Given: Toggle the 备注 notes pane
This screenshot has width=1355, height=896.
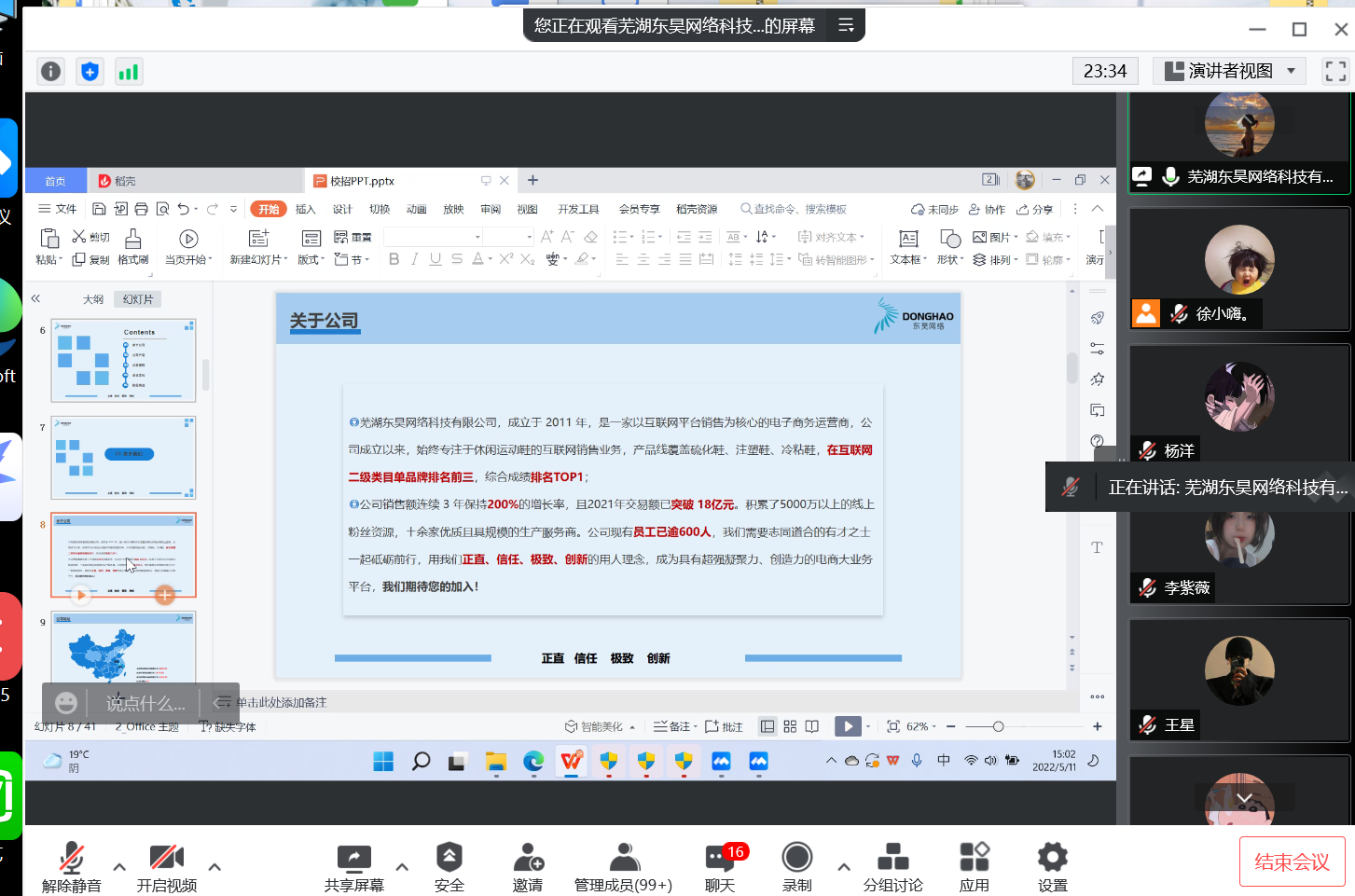Looking at the screenshot, I should tap(674, 726).
